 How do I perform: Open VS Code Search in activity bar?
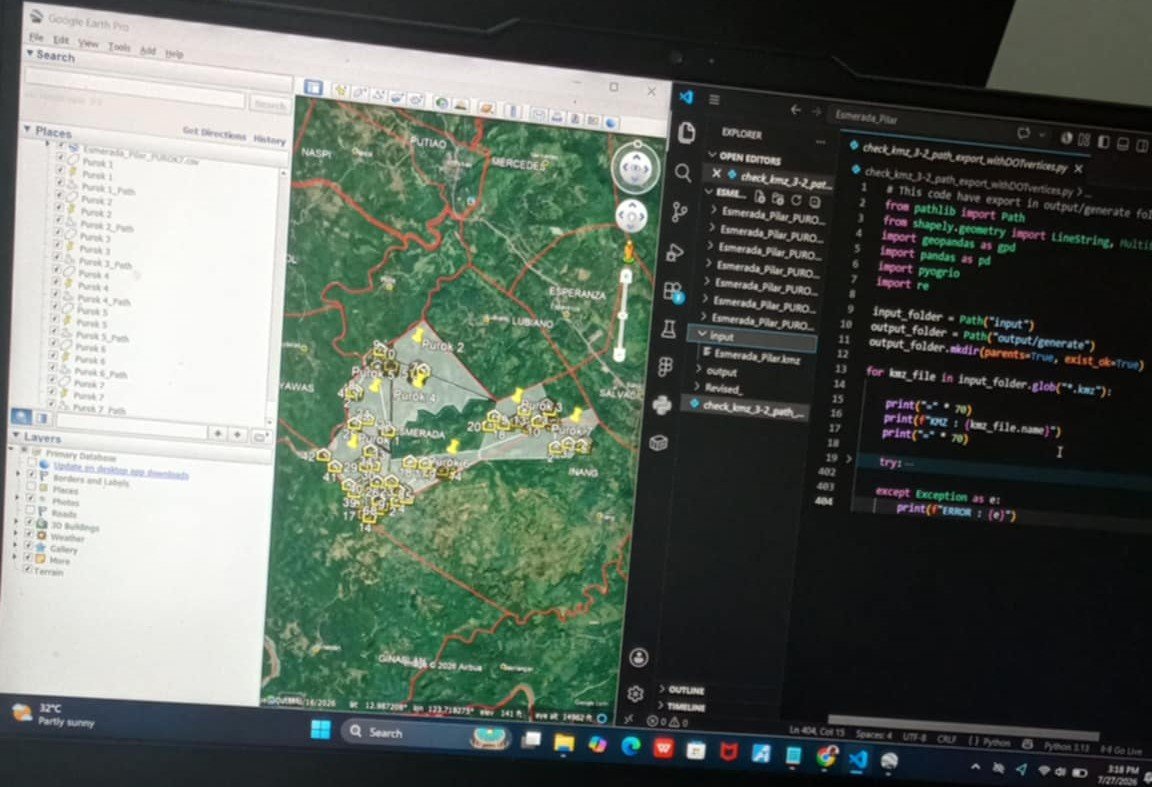tap(683, 173)
